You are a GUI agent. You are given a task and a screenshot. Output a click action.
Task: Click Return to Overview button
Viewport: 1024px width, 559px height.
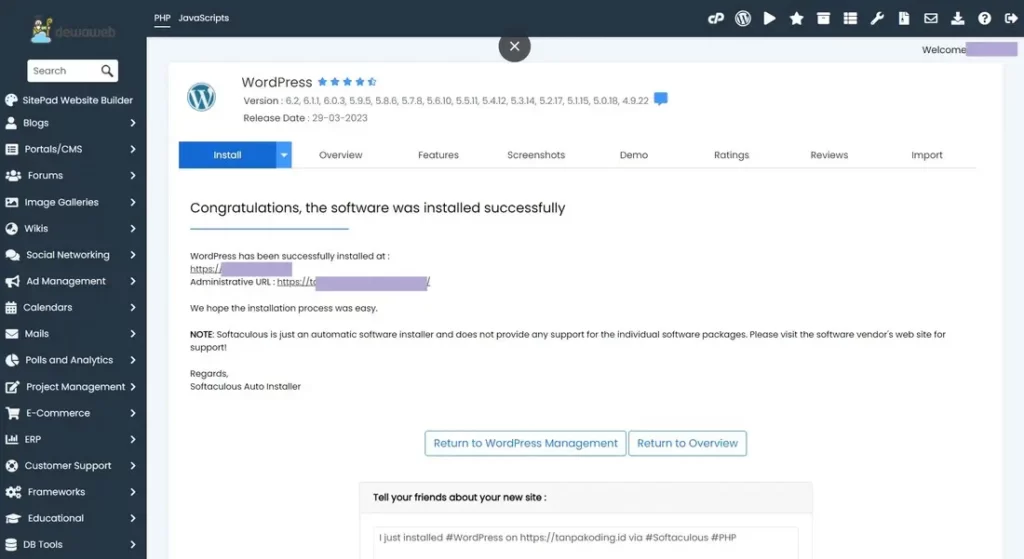coord(687,443)
